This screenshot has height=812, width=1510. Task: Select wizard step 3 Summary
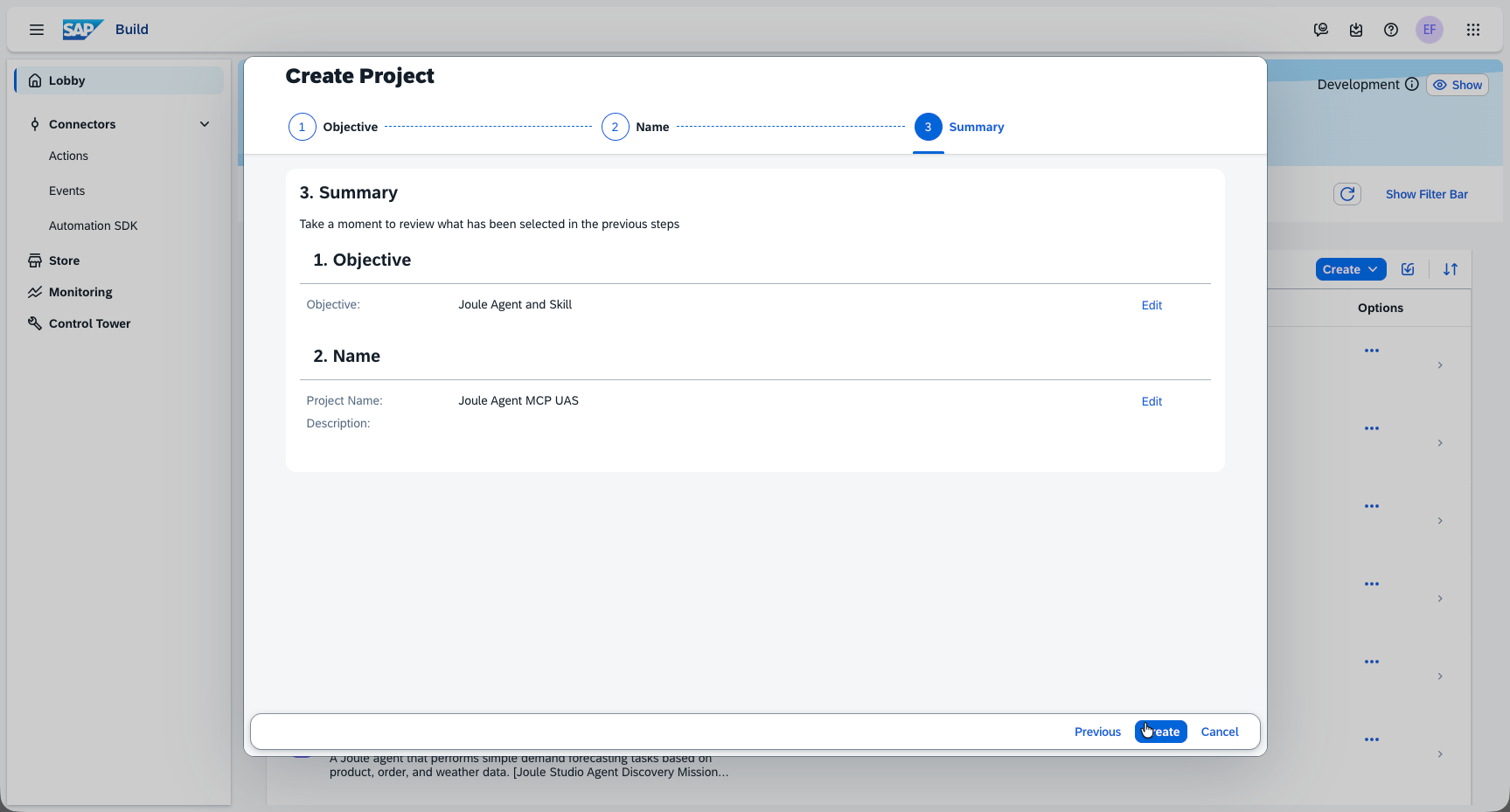[959, 127]
